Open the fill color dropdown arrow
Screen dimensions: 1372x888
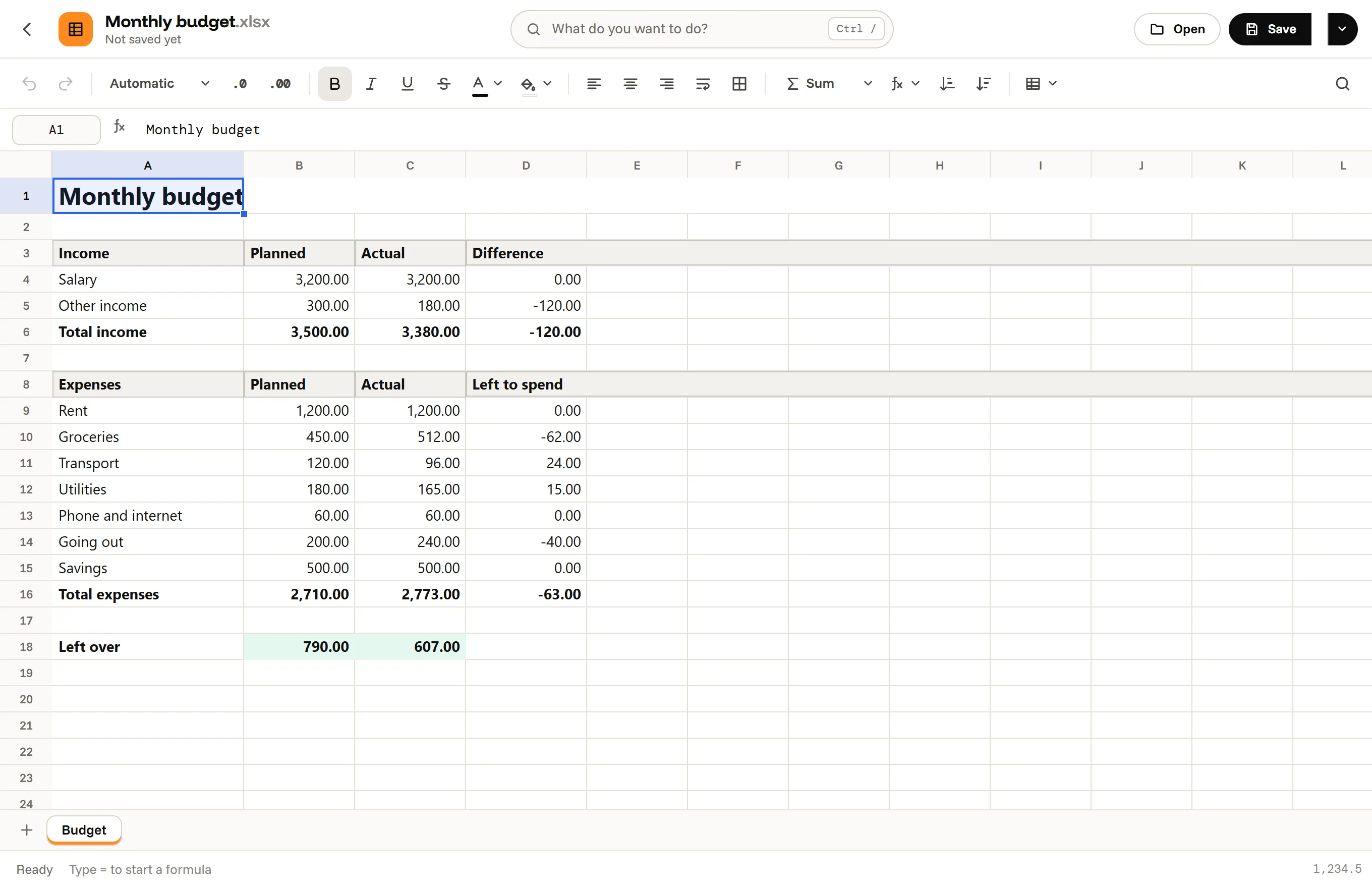click(x=548, y=84)
